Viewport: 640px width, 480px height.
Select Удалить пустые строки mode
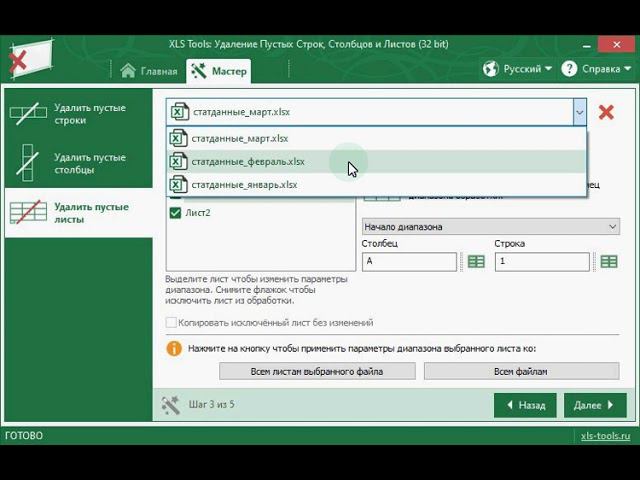(79, 114)
